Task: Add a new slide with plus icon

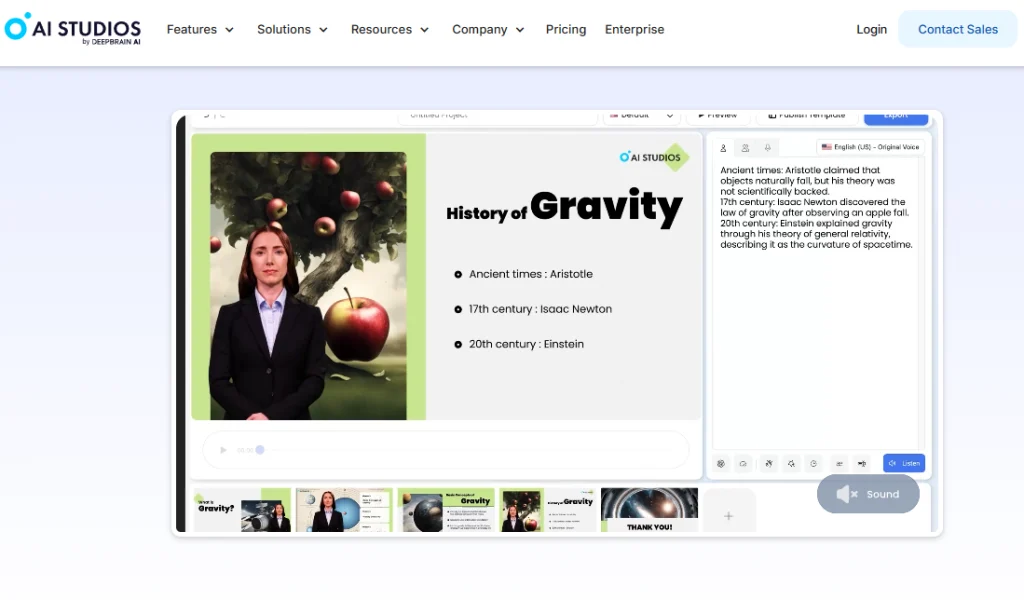Action: pos(728,516)
